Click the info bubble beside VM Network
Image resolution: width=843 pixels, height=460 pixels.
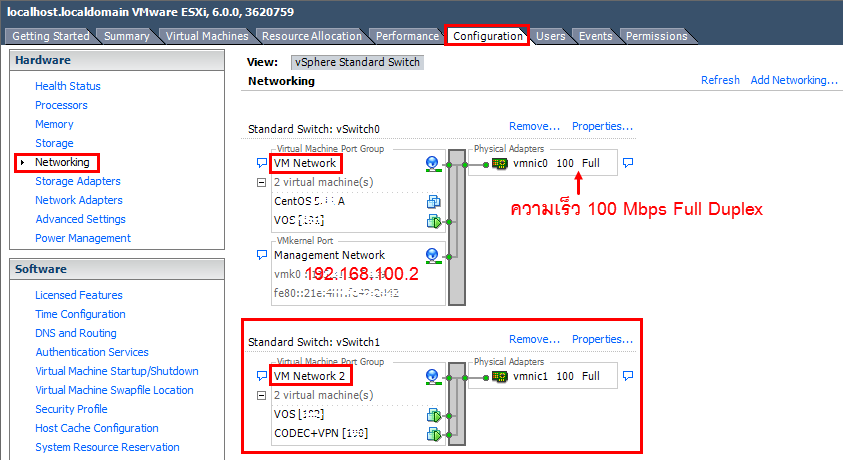coord(262,162)
